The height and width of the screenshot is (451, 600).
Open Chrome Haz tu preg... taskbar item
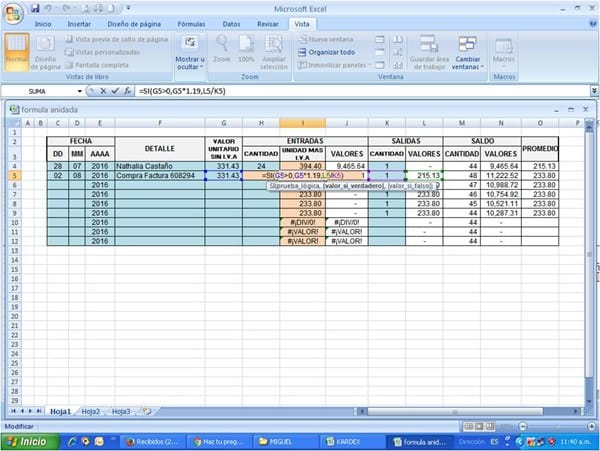(x=219, y=442)
